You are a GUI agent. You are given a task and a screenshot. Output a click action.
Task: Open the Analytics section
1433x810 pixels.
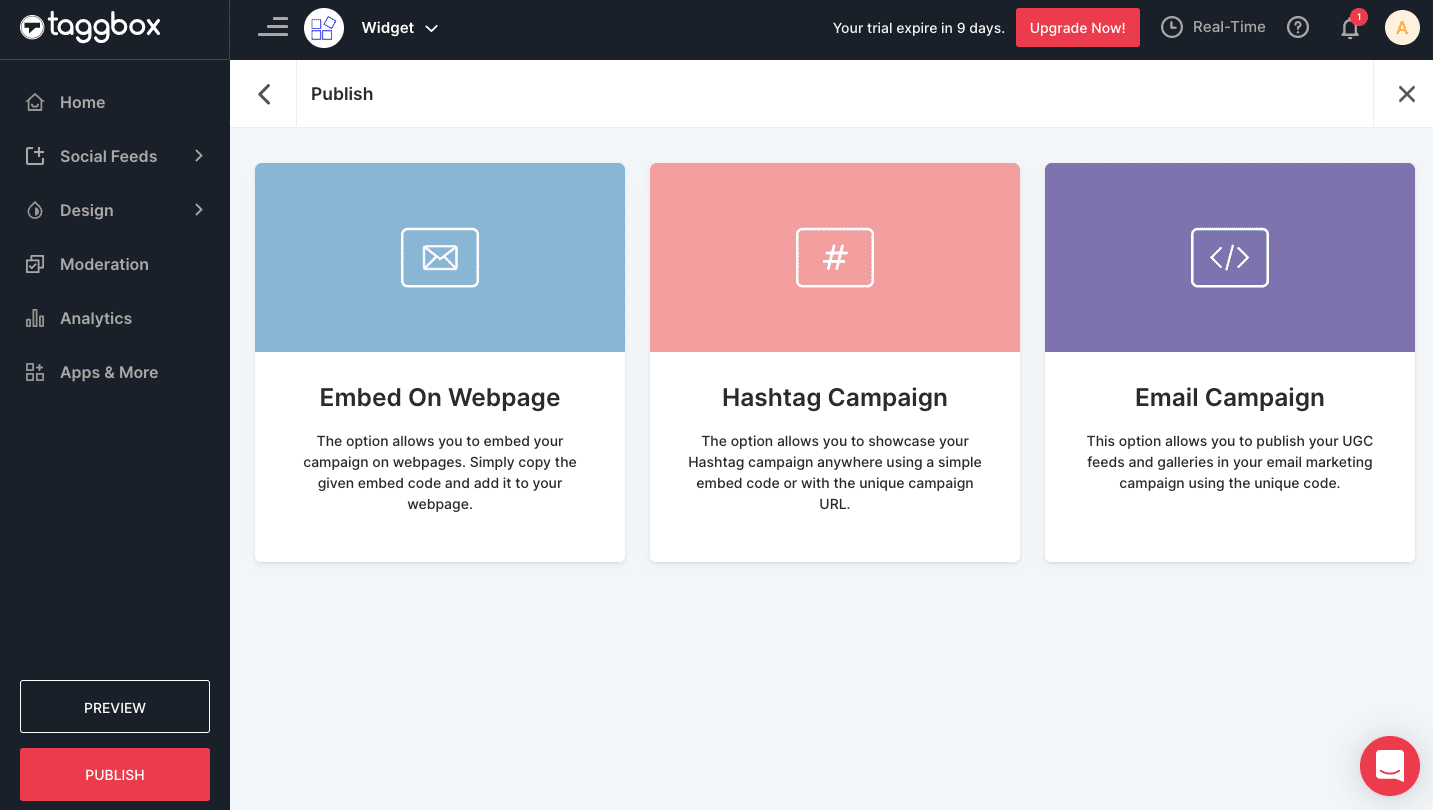(96, 318)
